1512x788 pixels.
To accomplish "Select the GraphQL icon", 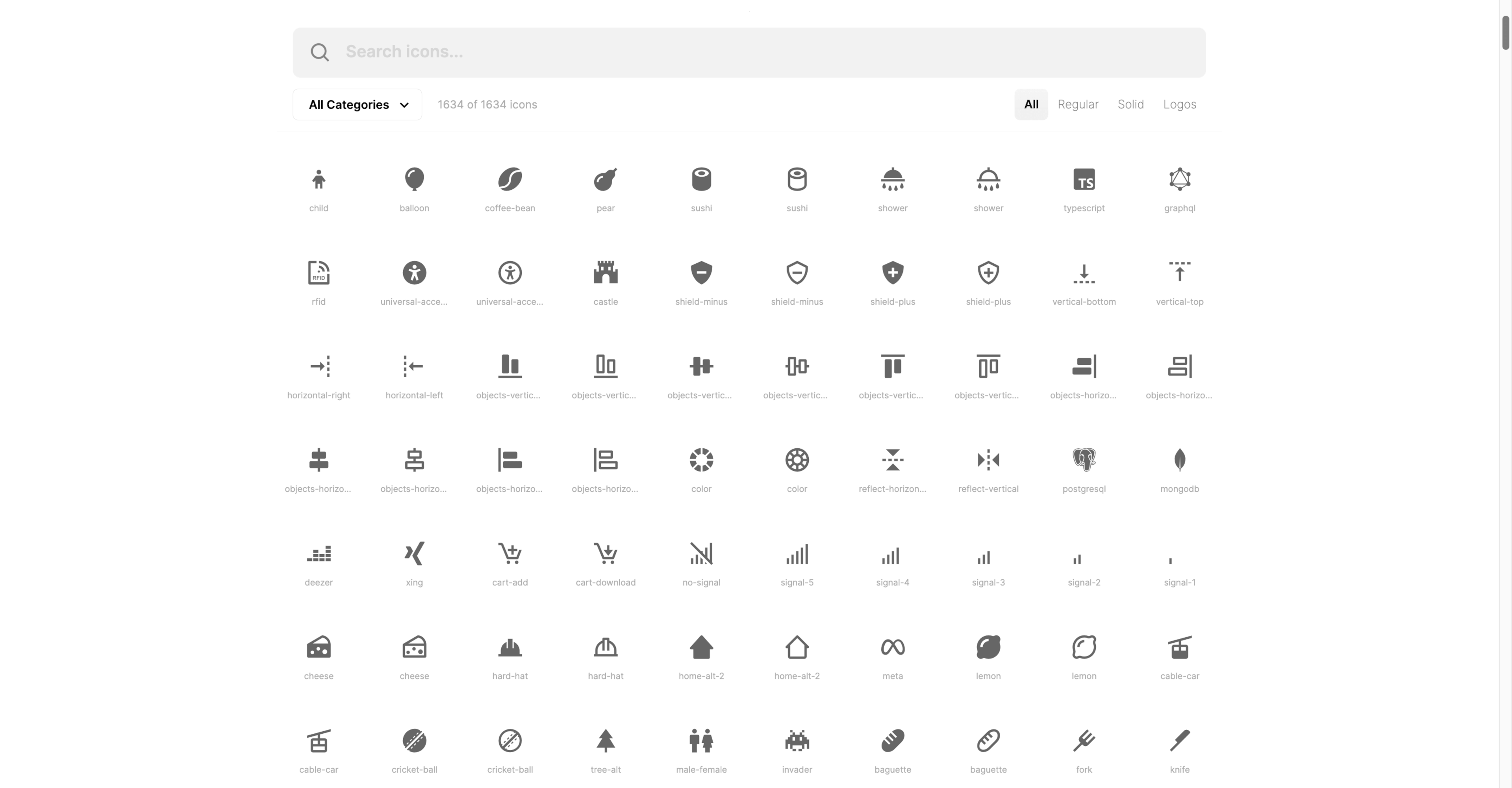I will [1179, 179].
